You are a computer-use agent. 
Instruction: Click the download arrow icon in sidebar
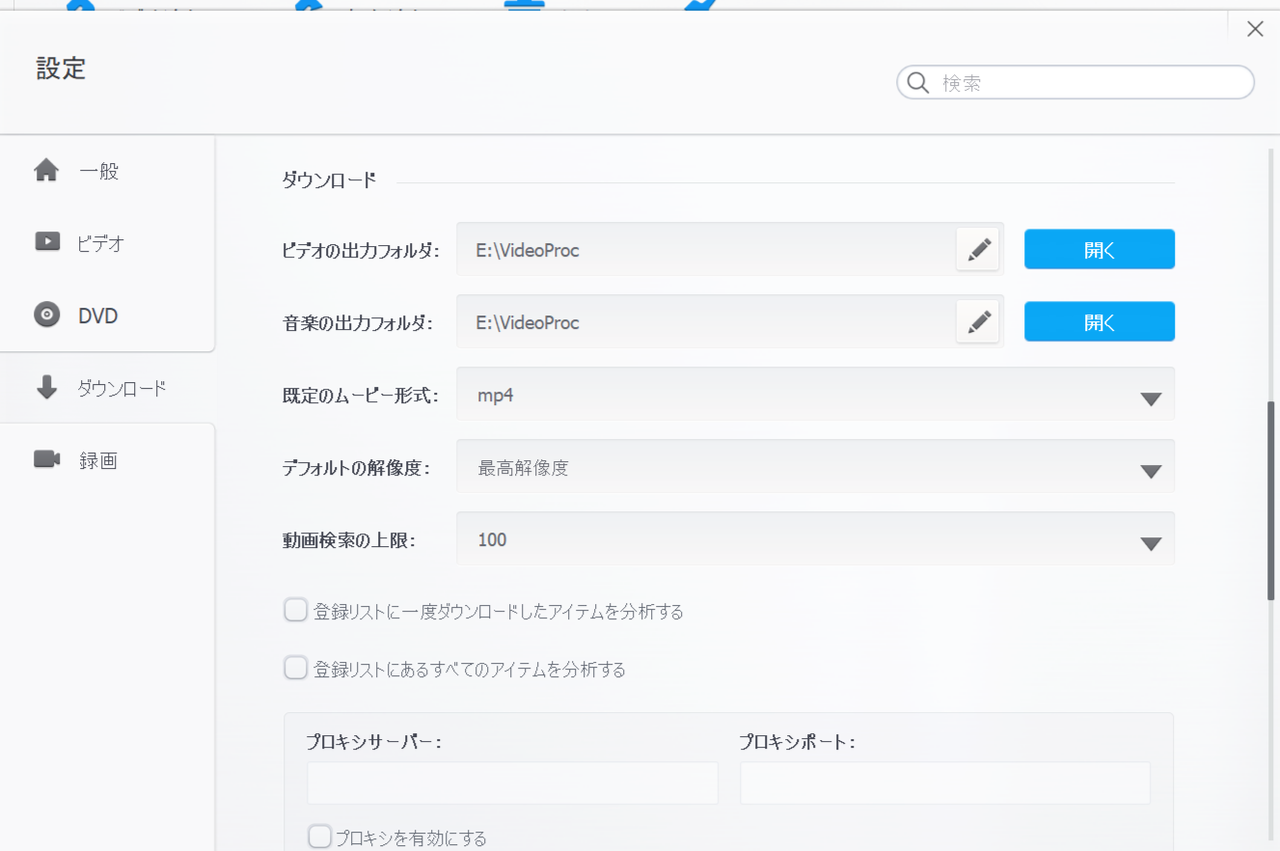47,387
